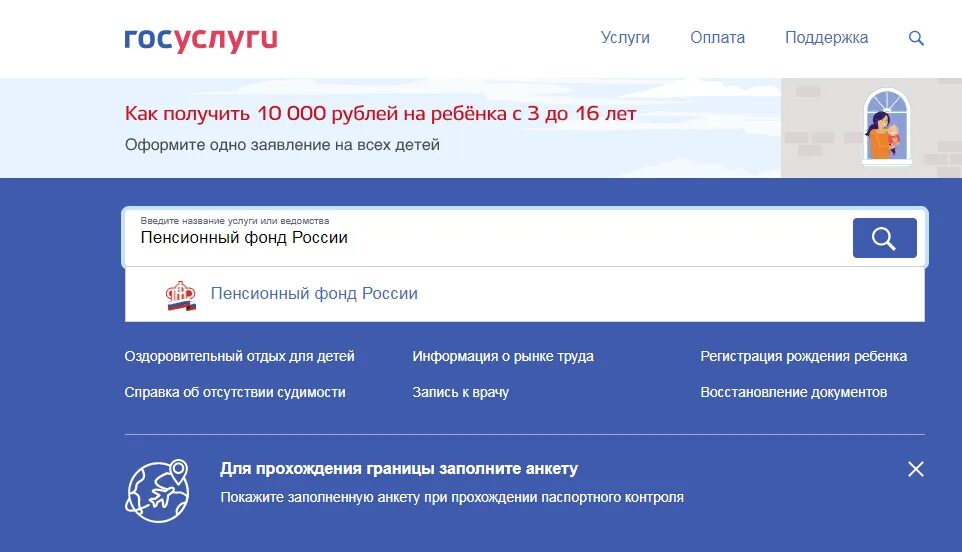Open Восстановление документов link
The width and height of the screenshot is (962, 552).
point(794,393)
